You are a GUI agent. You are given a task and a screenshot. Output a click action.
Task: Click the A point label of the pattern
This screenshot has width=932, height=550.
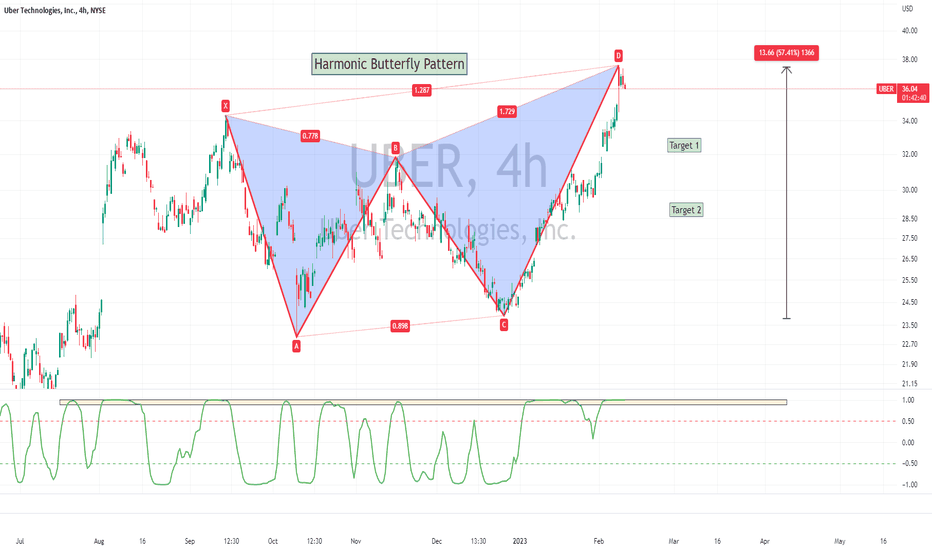297,345
